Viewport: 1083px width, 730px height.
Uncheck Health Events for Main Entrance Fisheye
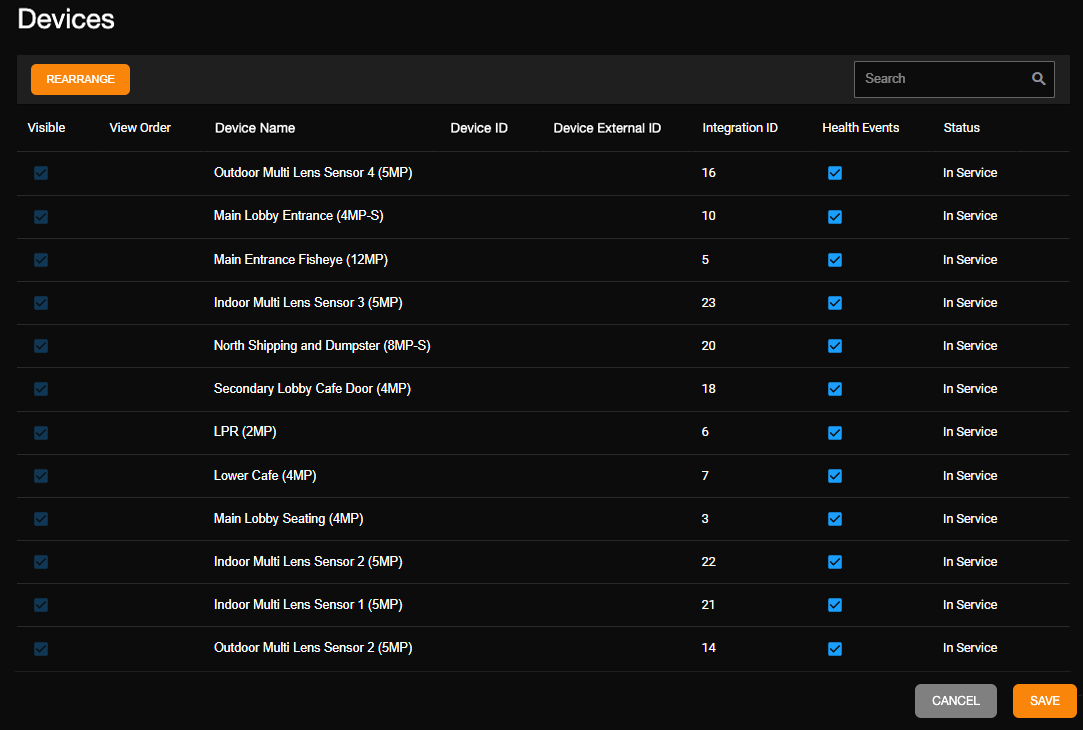(x=835, y=260)
